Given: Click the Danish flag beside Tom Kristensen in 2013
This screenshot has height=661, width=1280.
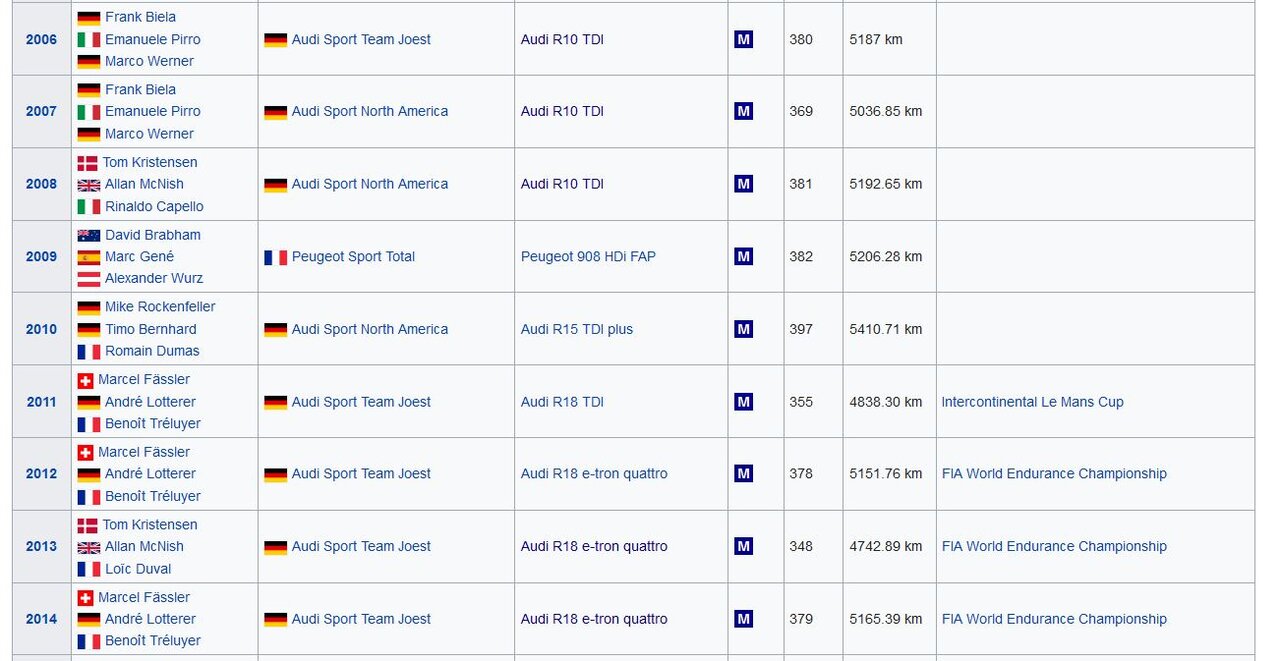Looking at the screenshot, I should [87, 525].
